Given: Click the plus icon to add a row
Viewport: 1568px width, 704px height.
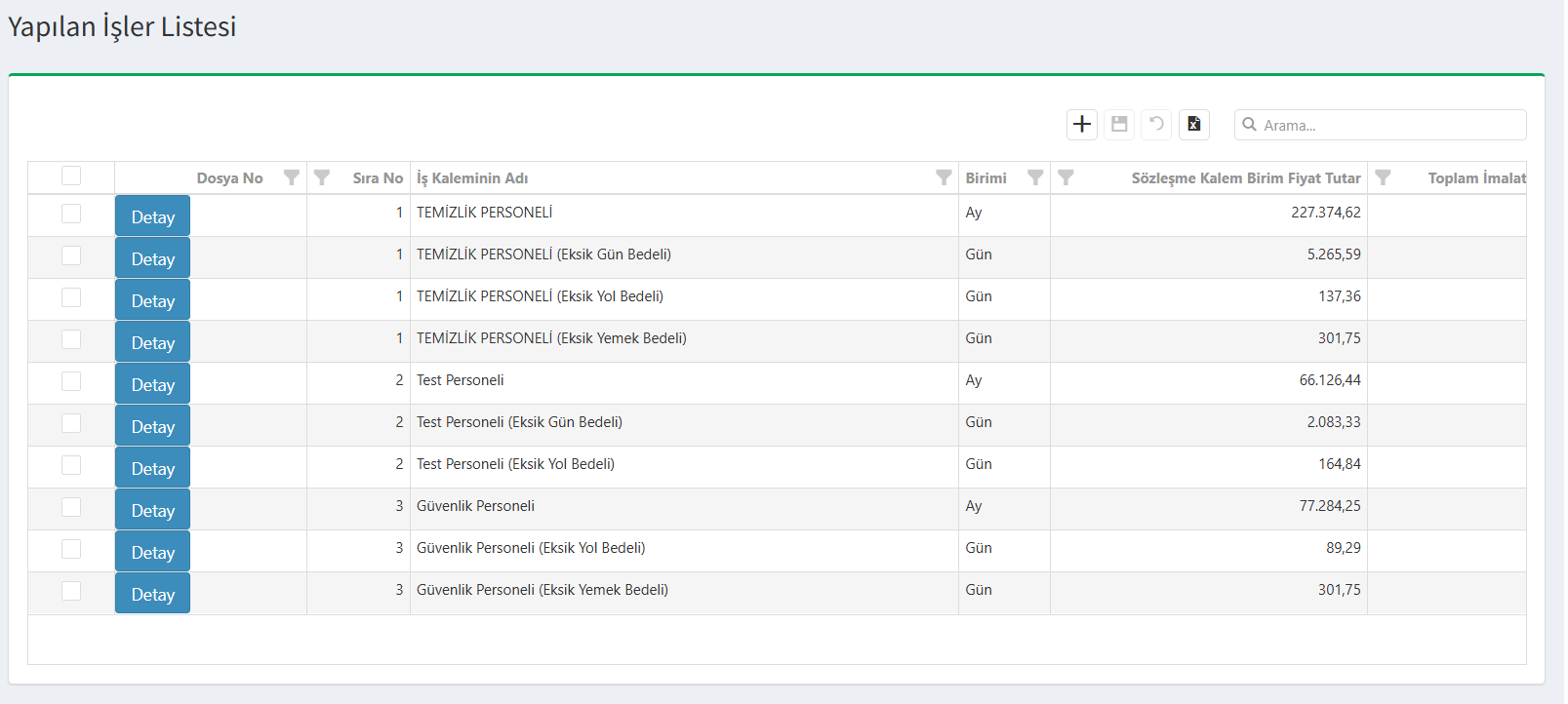Looking at the screenshot, I should pos(1081,125).
